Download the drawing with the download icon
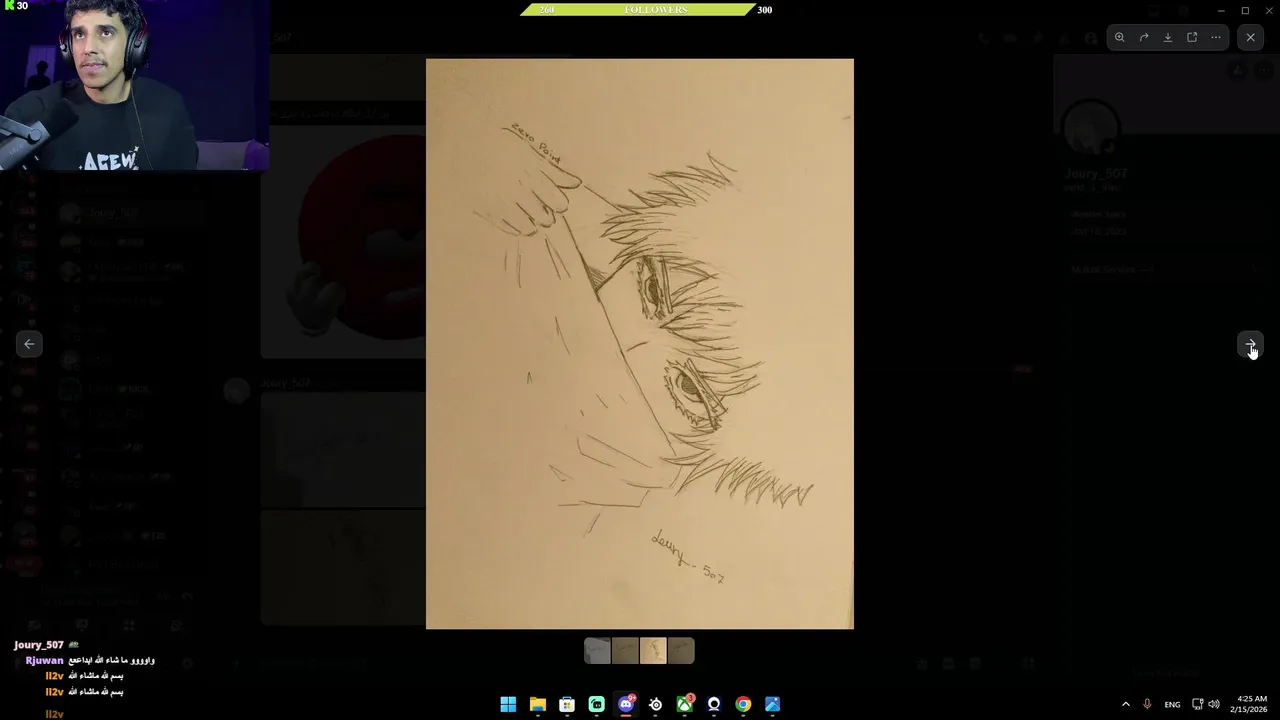The height and width of the screenshot is (720, 1280). click(x=1168, y=37)
